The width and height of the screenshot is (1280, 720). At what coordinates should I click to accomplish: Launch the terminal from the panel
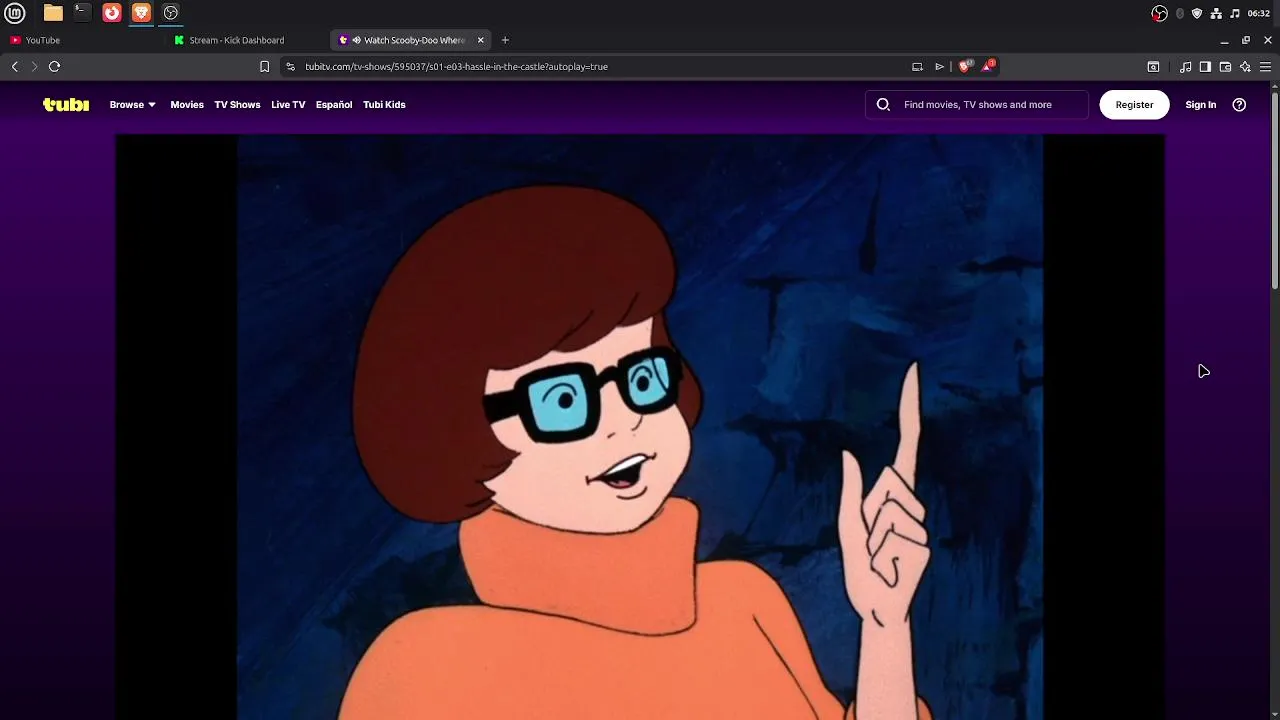[82, 13]
